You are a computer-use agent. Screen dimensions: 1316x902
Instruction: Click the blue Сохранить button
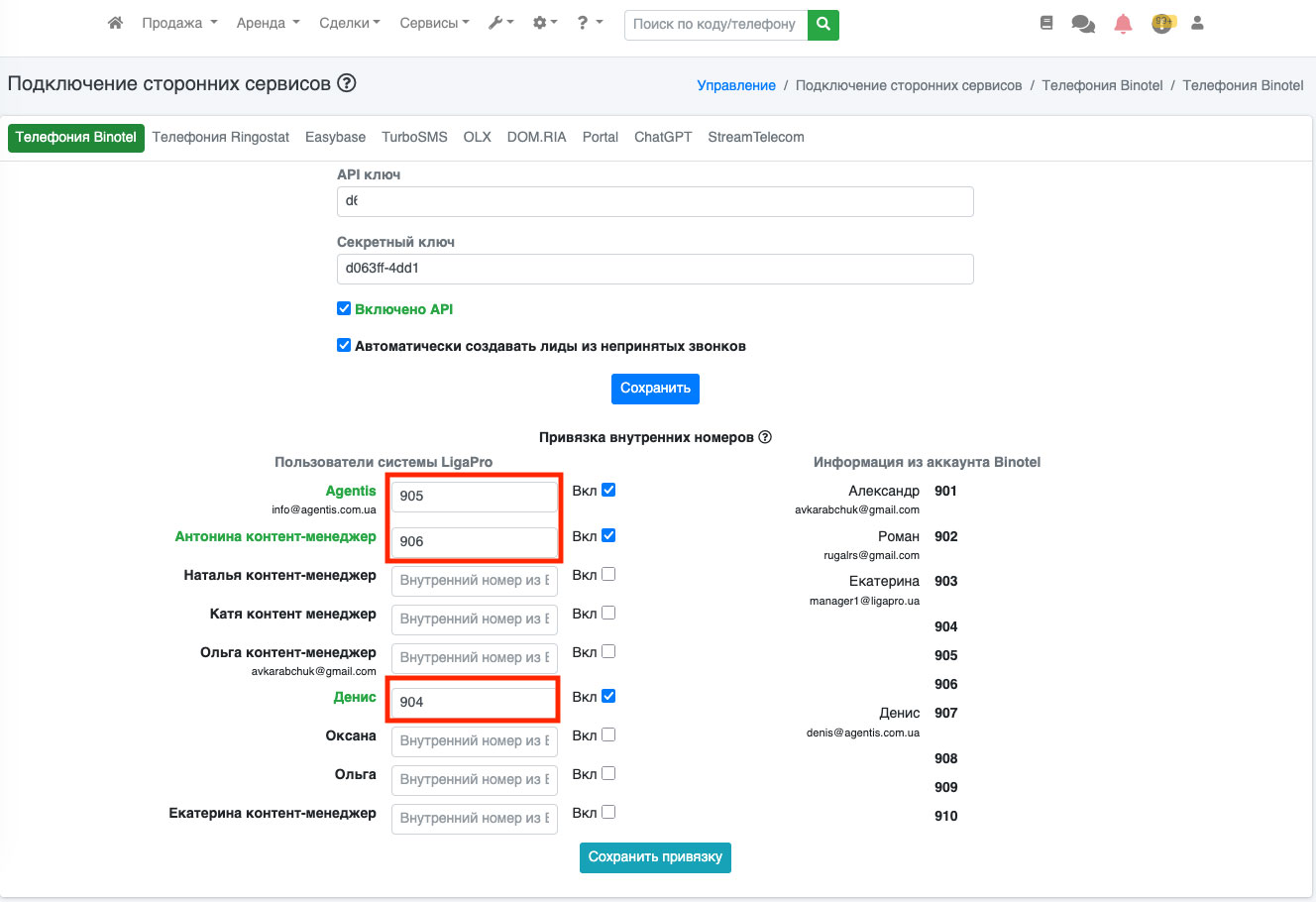tap(655, 389)
